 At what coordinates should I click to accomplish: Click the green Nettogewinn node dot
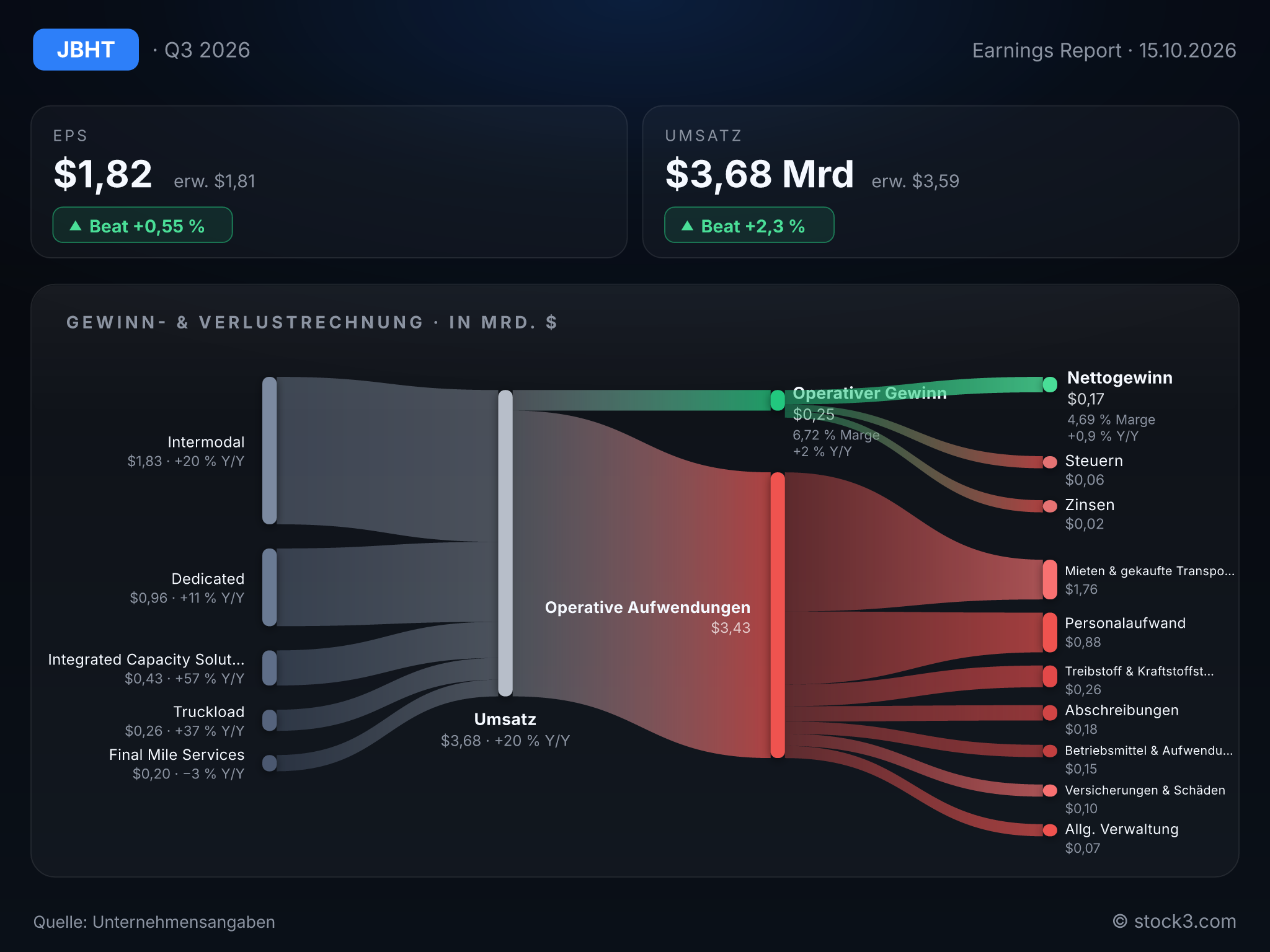point(1050,384)
